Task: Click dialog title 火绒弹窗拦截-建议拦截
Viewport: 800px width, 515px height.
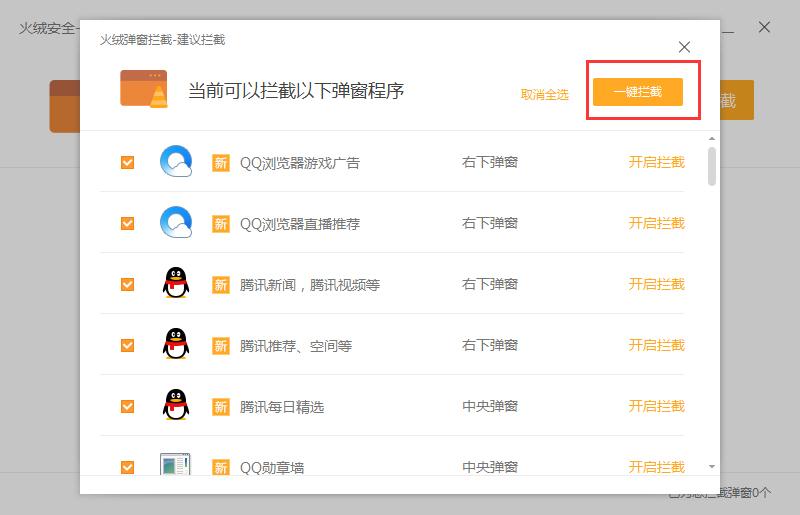Action: coord(162,40)
